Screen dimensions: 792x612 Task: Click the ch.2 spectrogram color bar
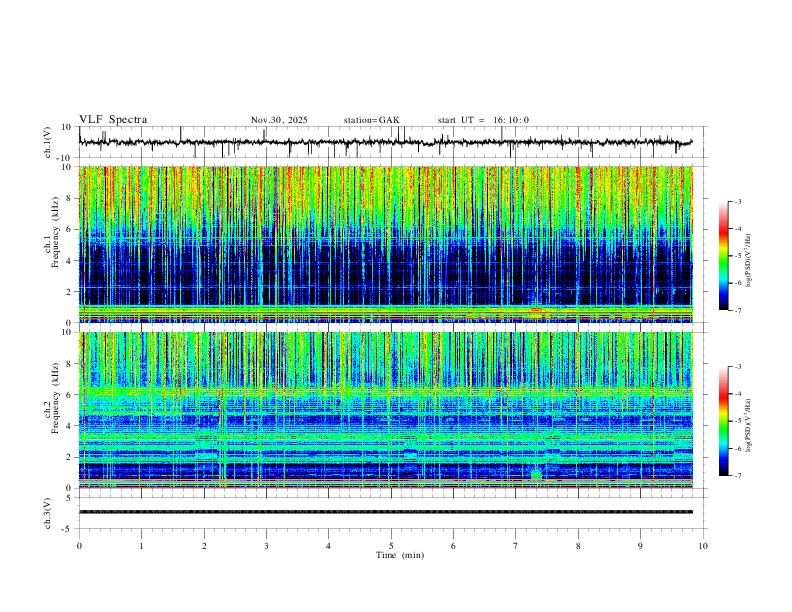723,421
